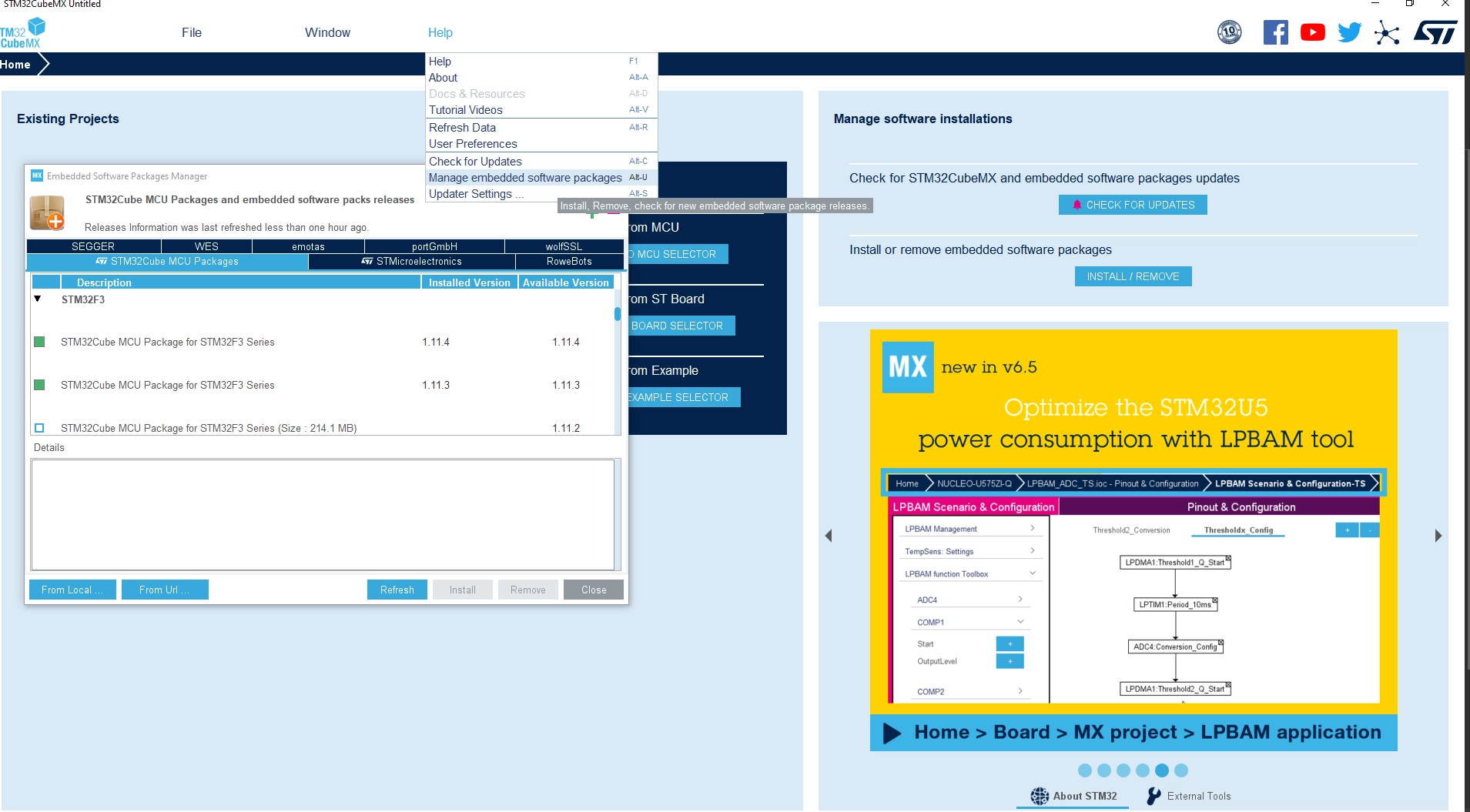This screenshot has width=1470, height=812.
Task: Open the External Tools tab
Action: [1189, 796]
